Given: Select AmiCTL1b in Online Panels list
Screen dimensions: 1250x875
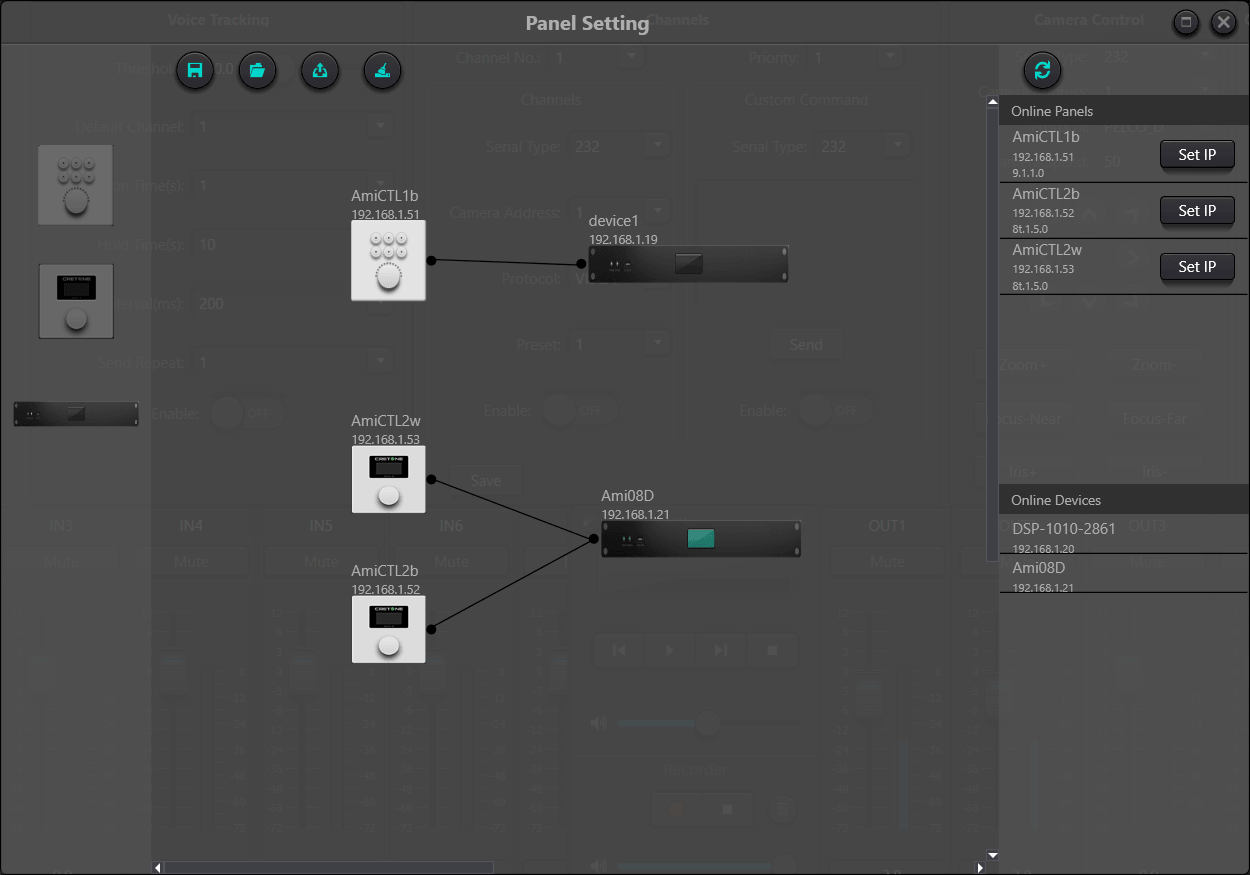Looking at the screenshot, I should click(x=1124, y=153).
